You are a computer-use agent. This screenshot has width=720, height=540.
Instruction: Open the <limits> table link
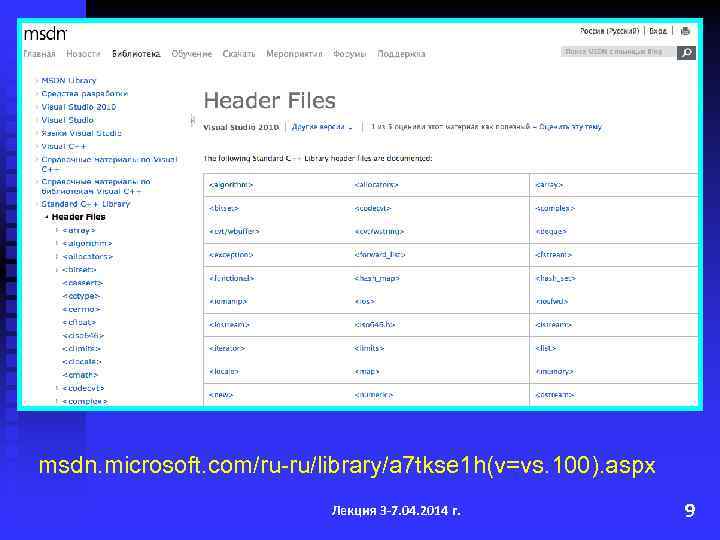(x=369, y=348)
